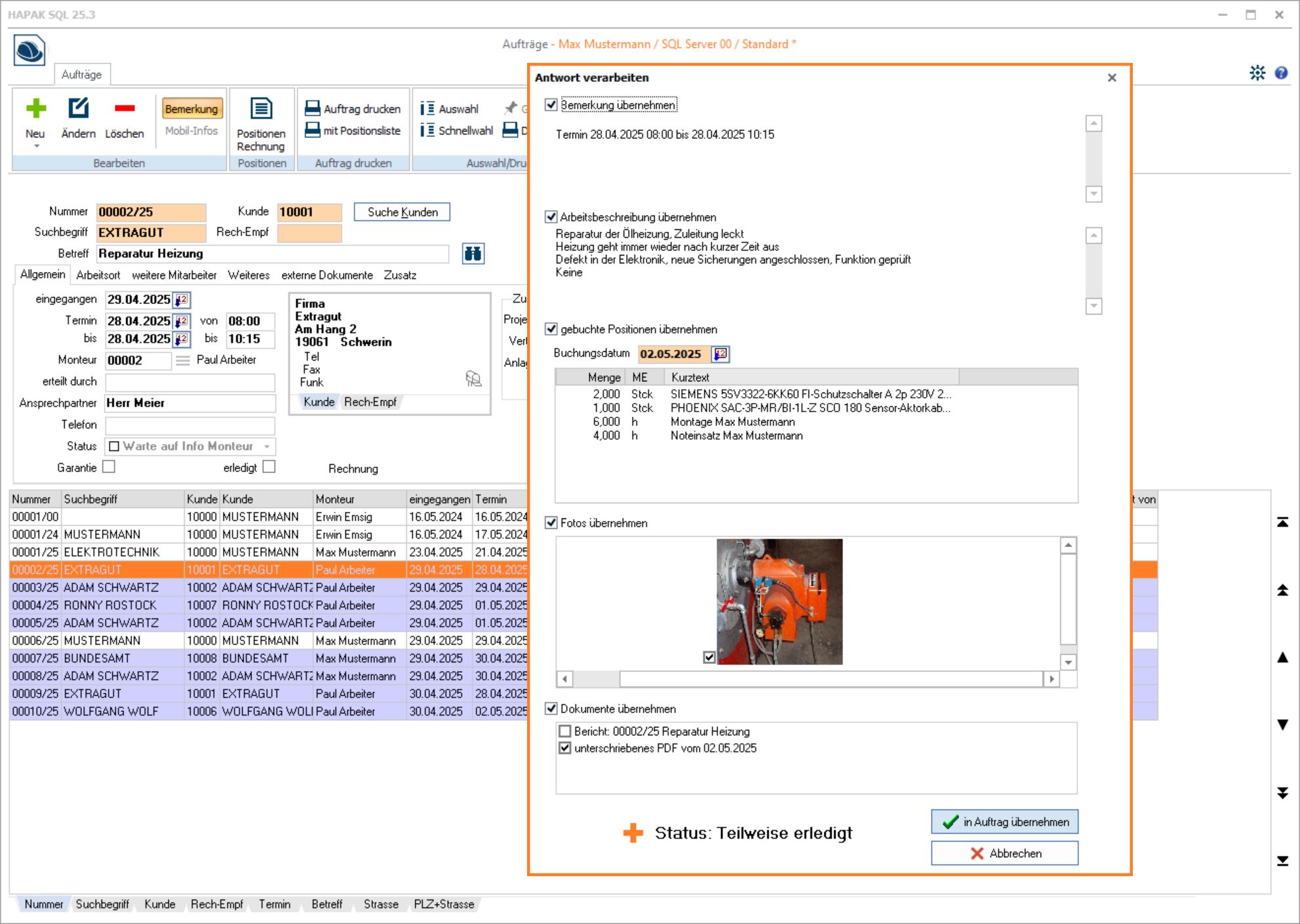Toggle gebuchte Positionen übernehmen checkbox
Viewport: 1300px width, 924px height.
[551, 329]
